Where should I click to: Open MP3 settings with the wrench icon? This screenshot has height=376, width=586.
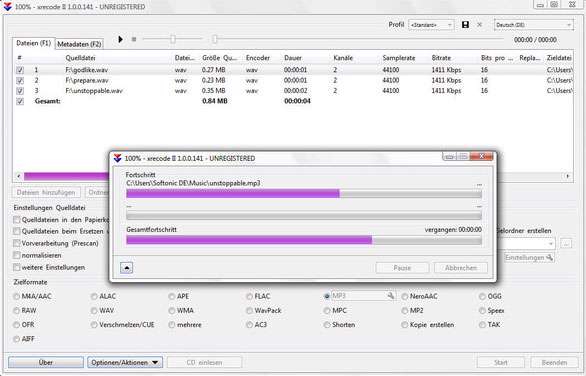click(x=391, y=296)
